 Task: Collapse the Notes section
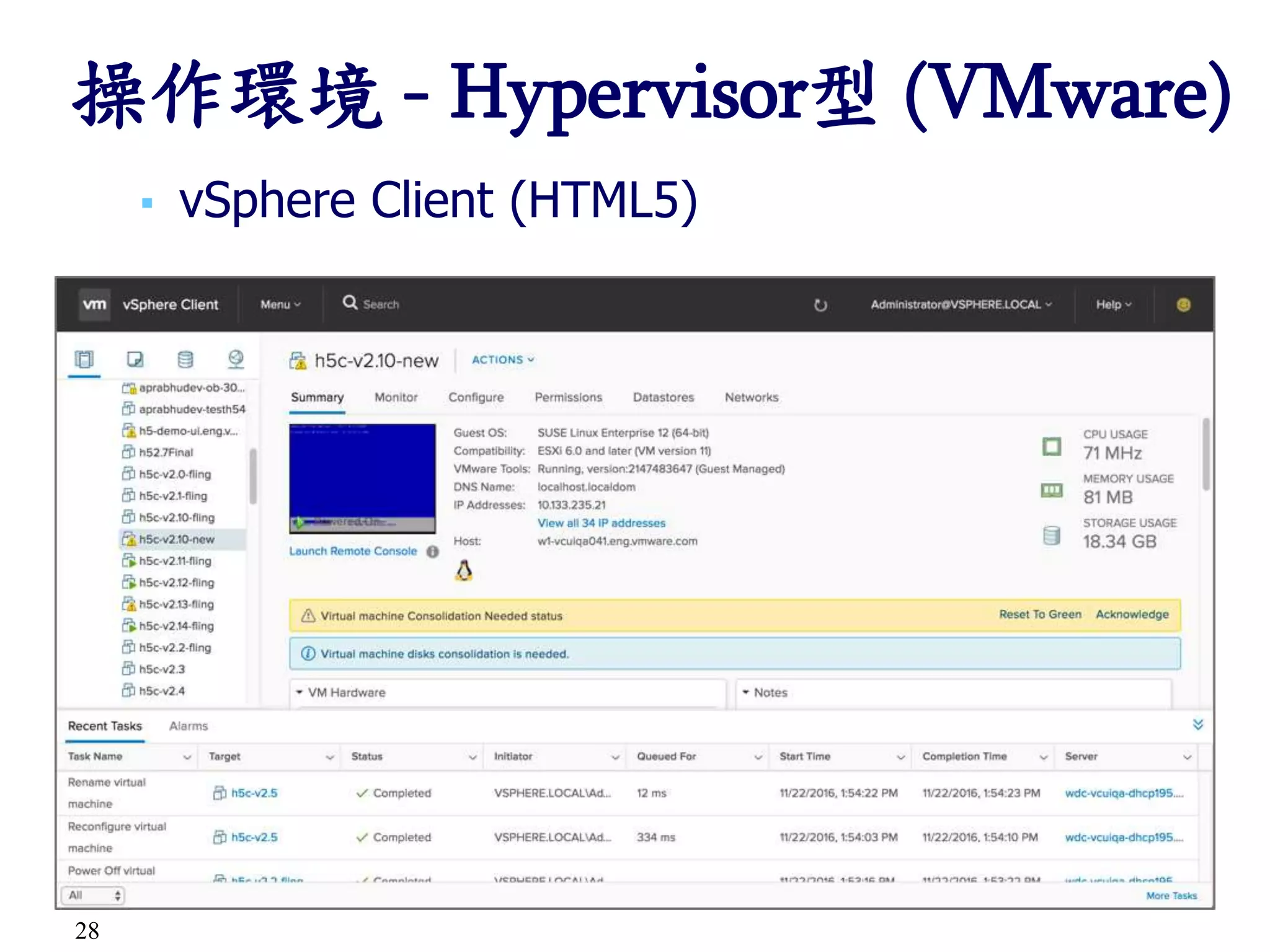tap(746, 692)
